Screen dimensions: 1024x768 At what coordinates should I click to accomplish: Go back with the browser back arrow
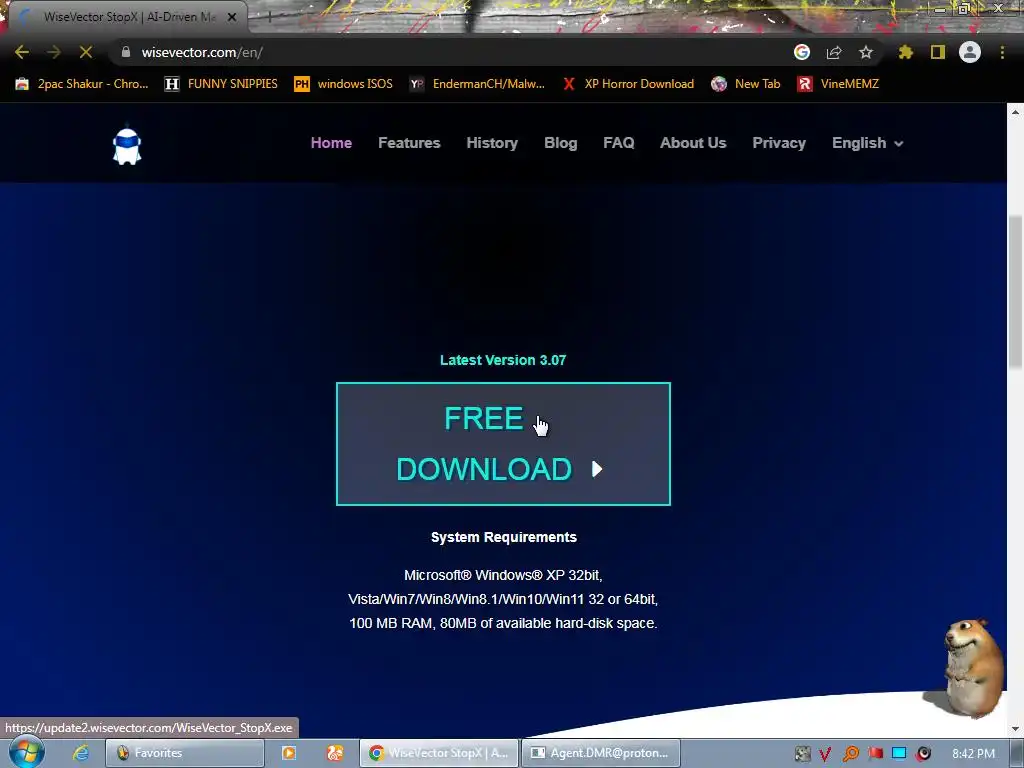(22, 52)
